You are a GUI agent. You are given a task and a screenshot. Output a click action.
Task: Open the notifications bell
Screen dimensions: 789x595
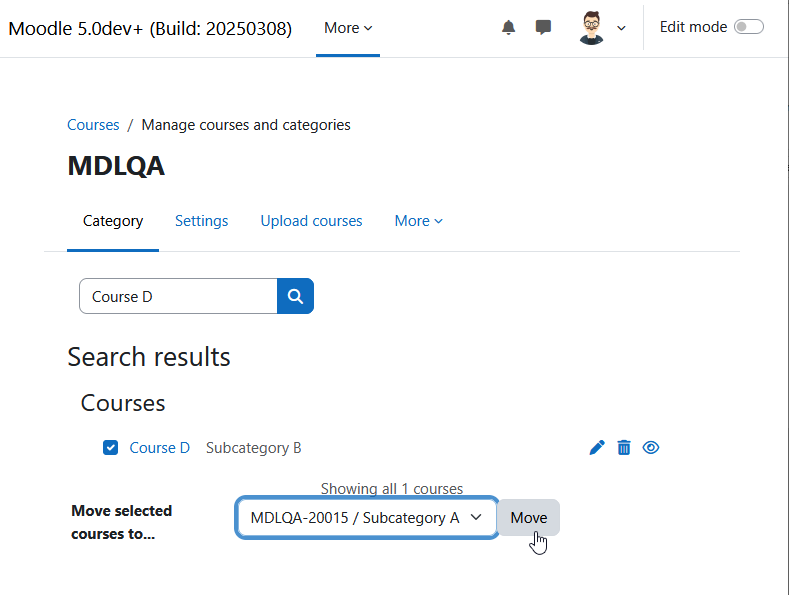(x=508, y=27)
